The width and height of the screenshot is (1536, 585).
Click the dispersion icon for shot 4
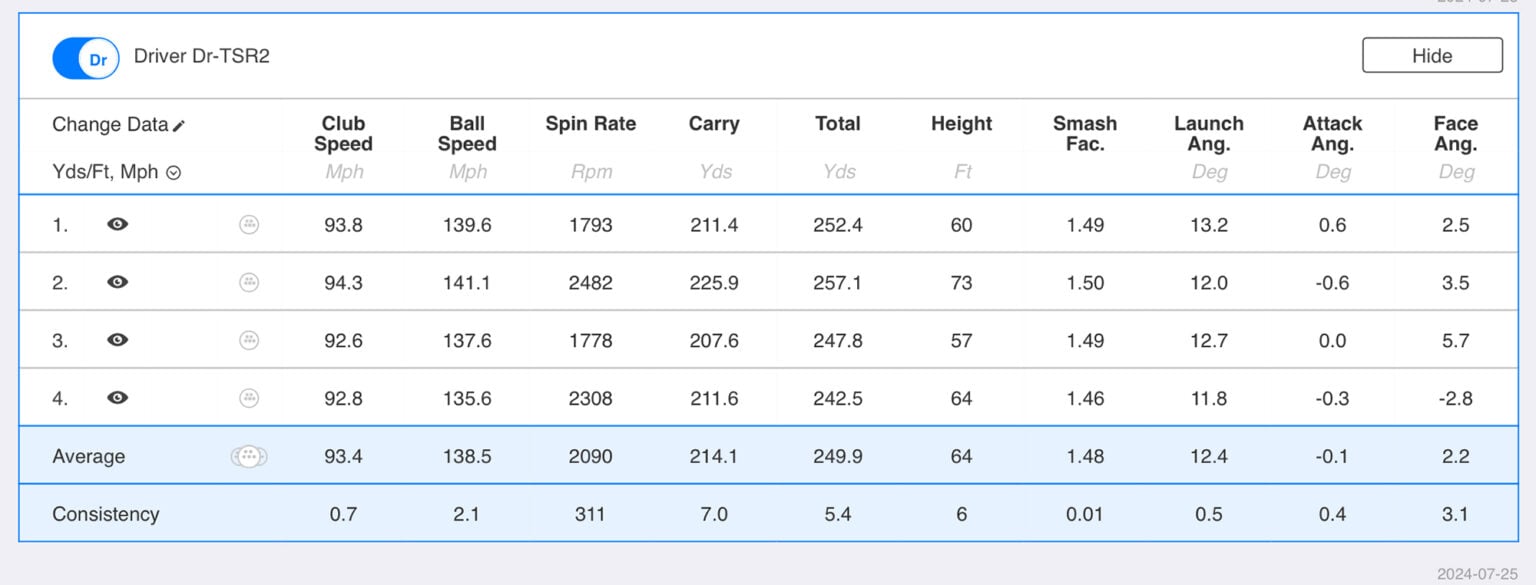click(x=249, y=398)
